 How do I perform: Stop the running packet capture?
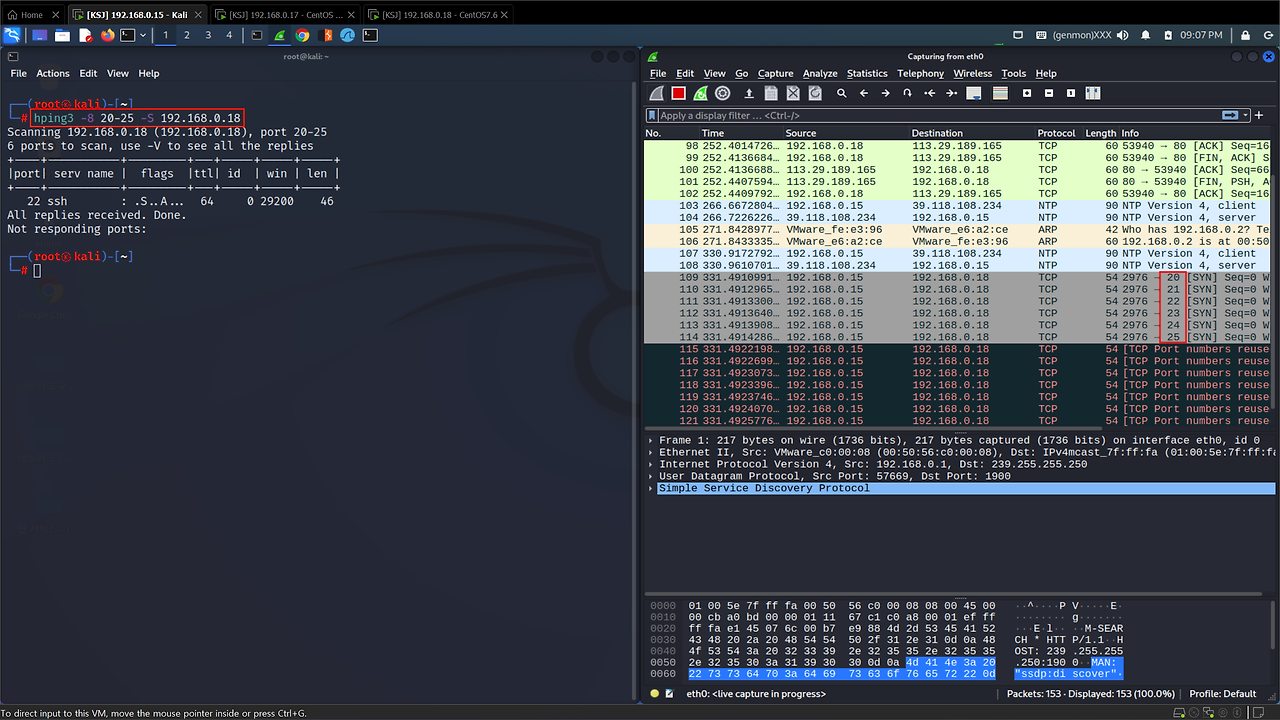click(678, 93)
